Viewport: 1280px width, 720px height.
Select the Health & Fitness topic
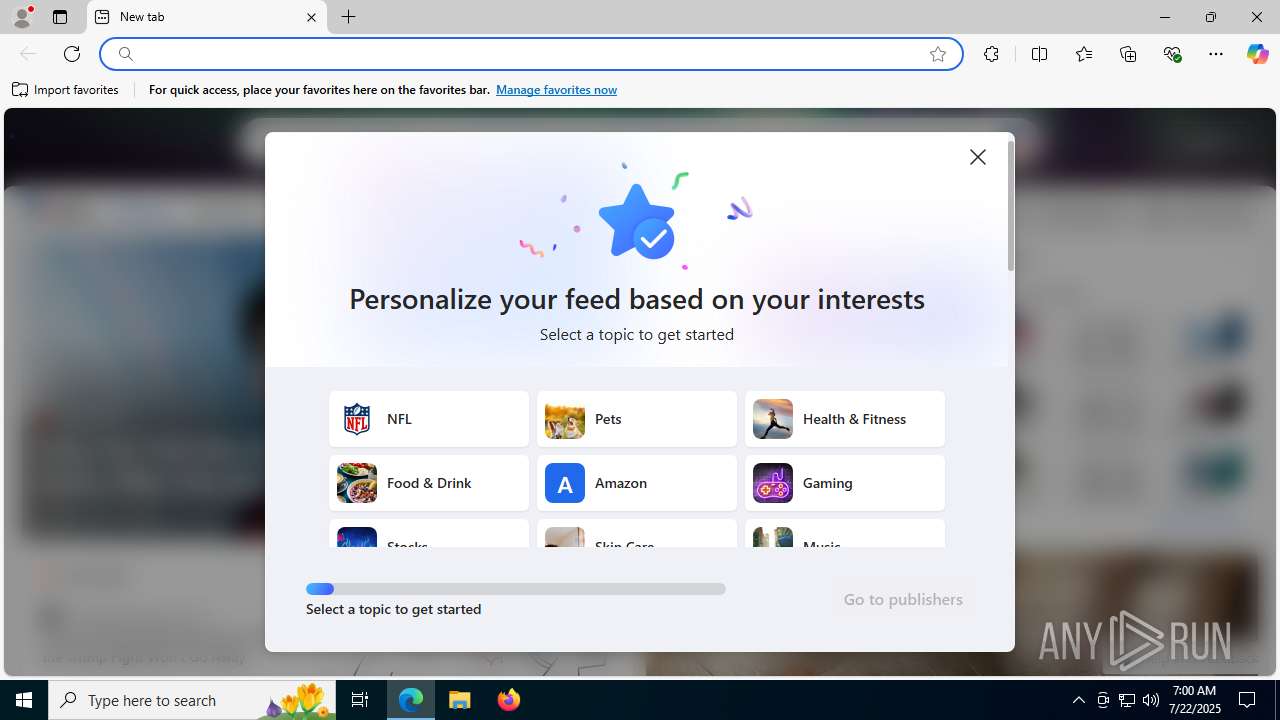coord(845,419)
